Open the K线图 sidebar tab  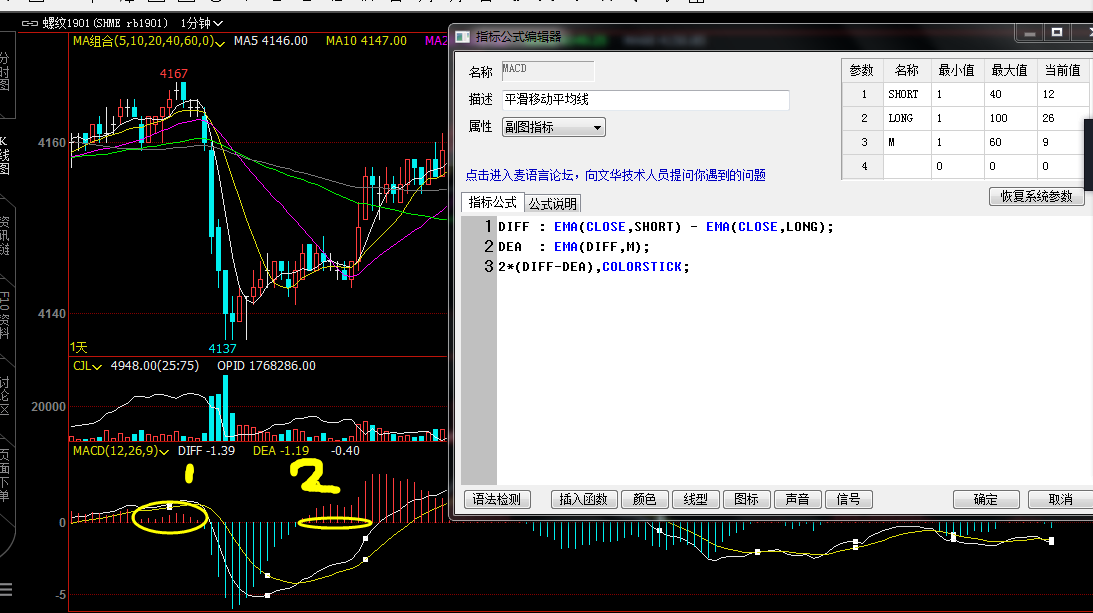[x=5, y=157]
